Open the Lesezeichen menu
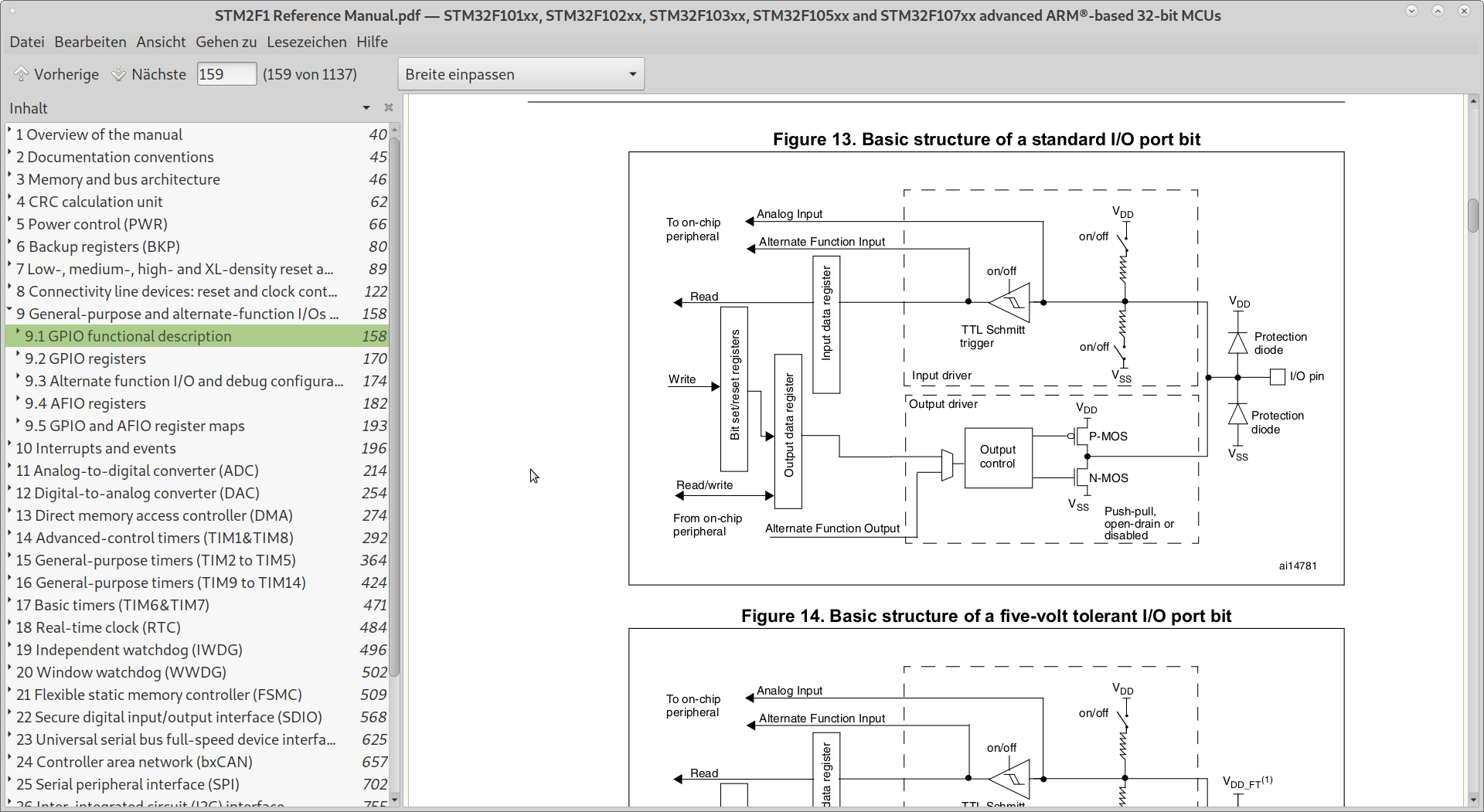Viewport: 1484px width, 812px height. 306,42
